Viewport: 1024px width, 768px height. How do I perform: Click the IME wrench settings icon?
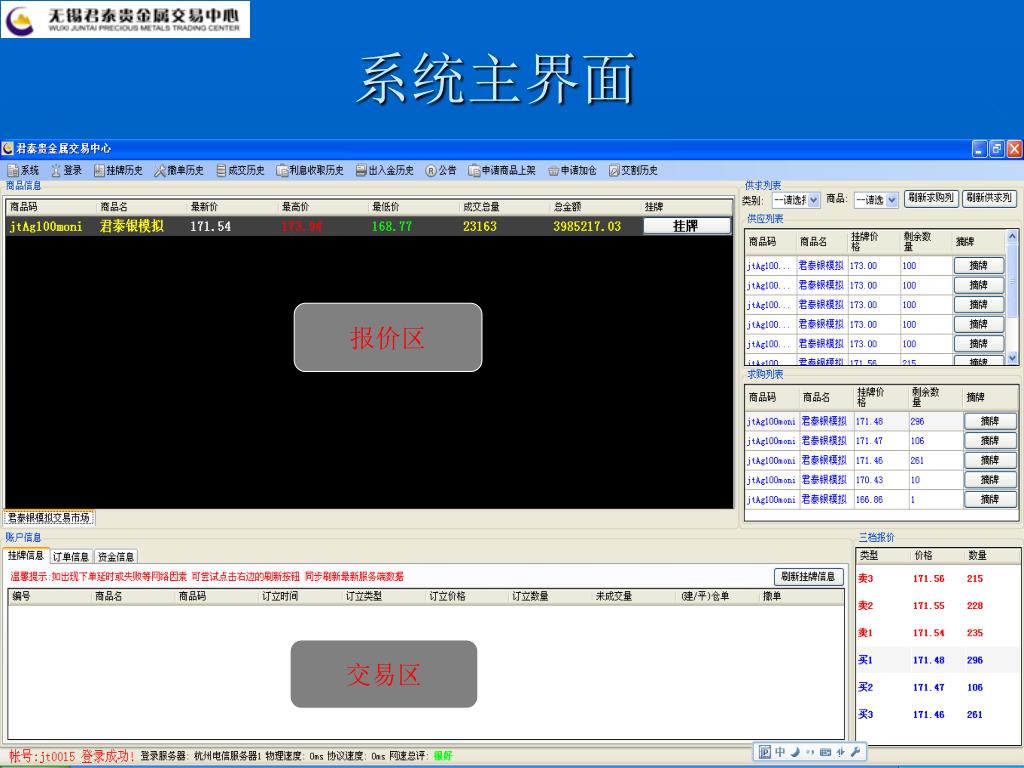click(856, 752)
